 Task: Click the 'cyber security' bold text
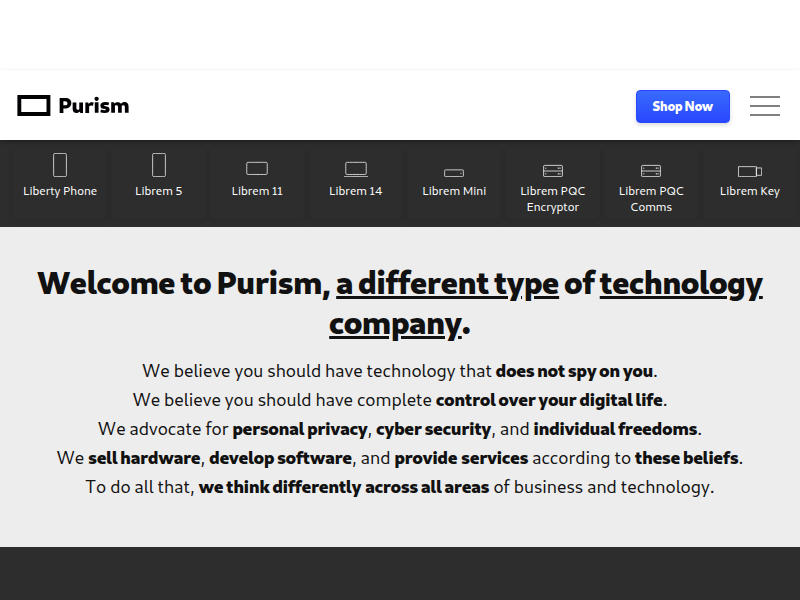(x=434, y=430)
